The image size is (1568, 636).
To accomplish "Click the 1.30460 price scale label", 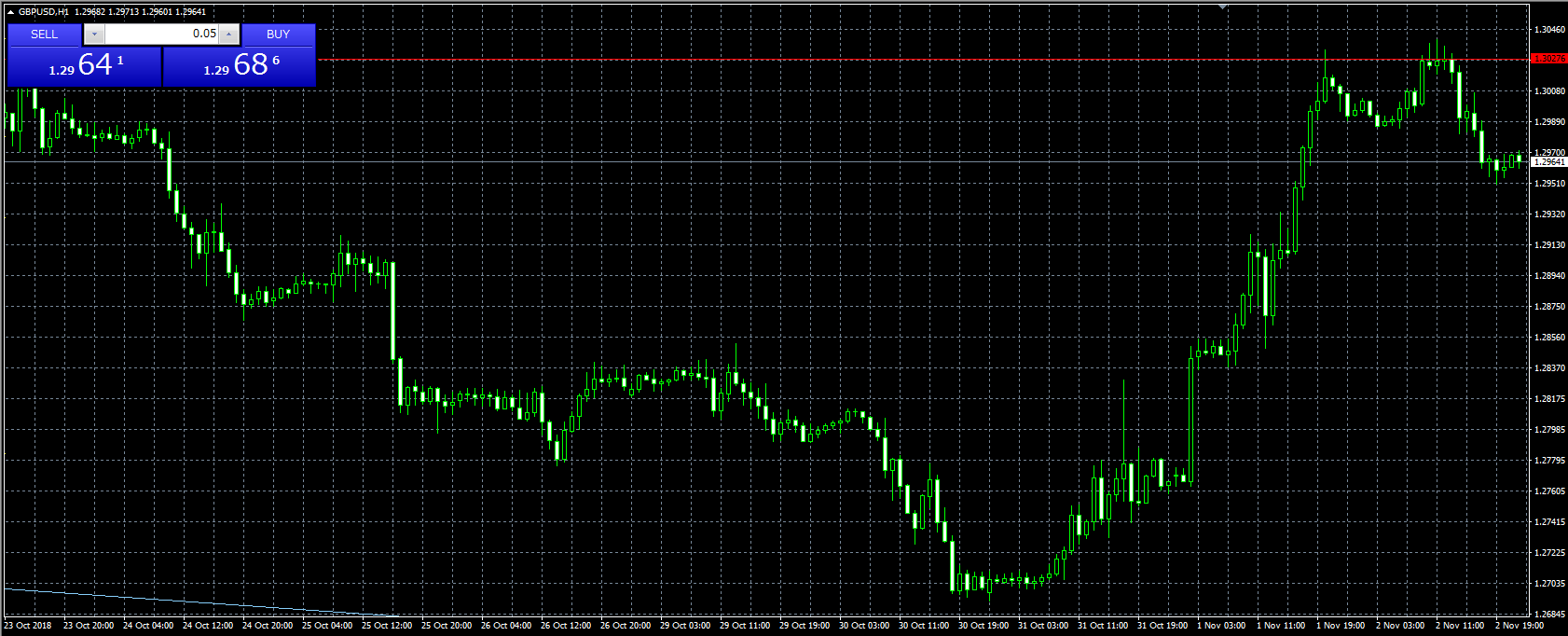I will [x=1549, y=30].
